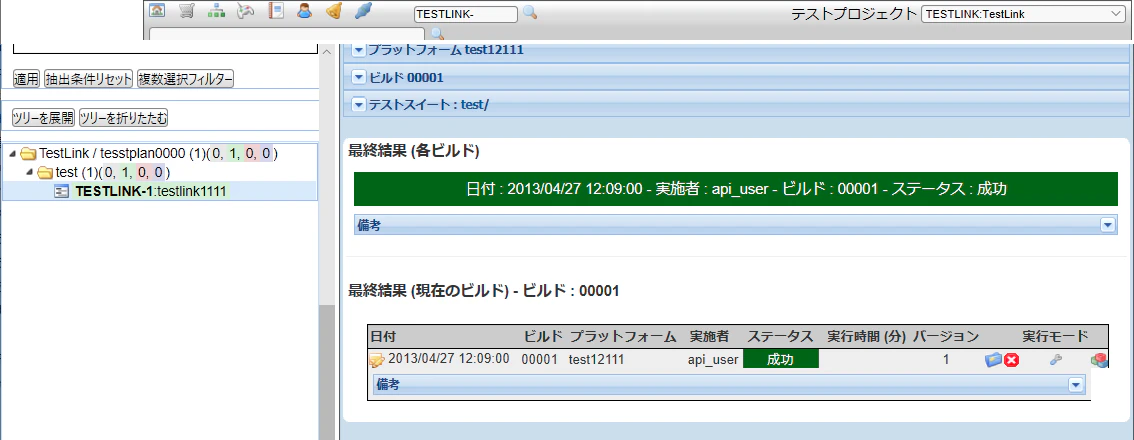Click the test case icon before TESTLINK-1
1134x440 pixels.
click(x=62, y=191)
